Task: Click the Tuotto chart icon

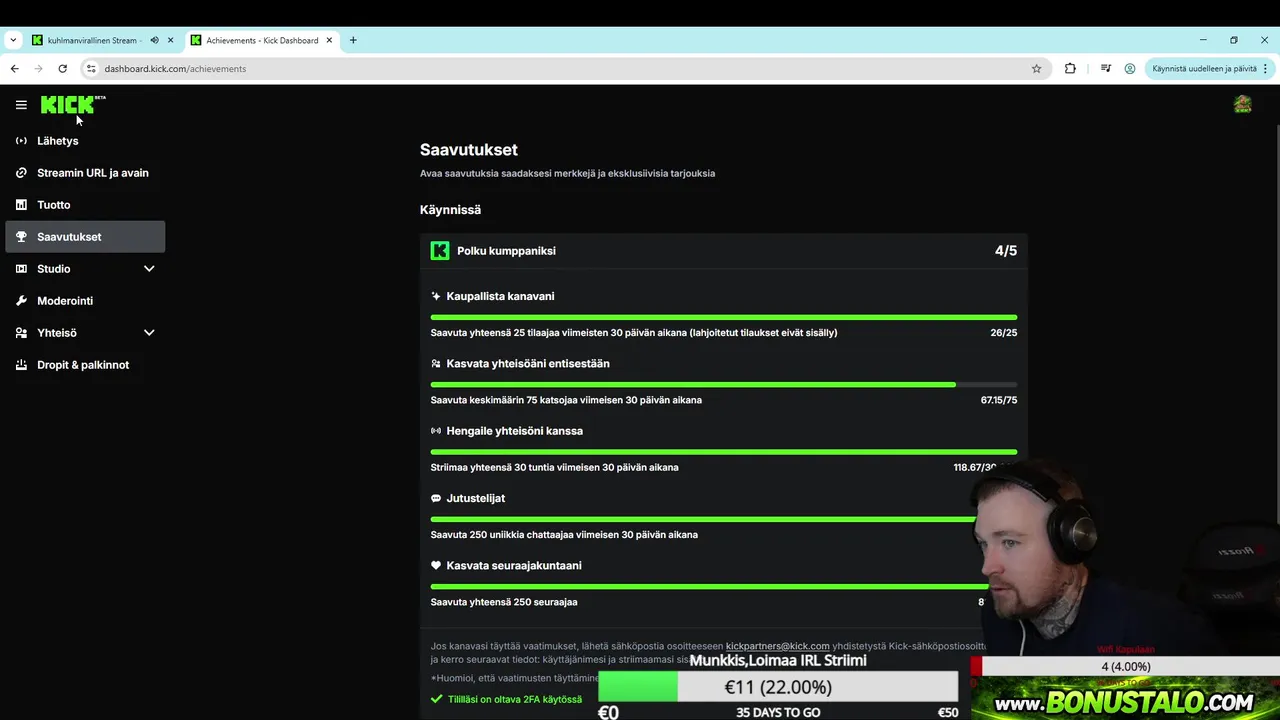Action: coord(21,205)
